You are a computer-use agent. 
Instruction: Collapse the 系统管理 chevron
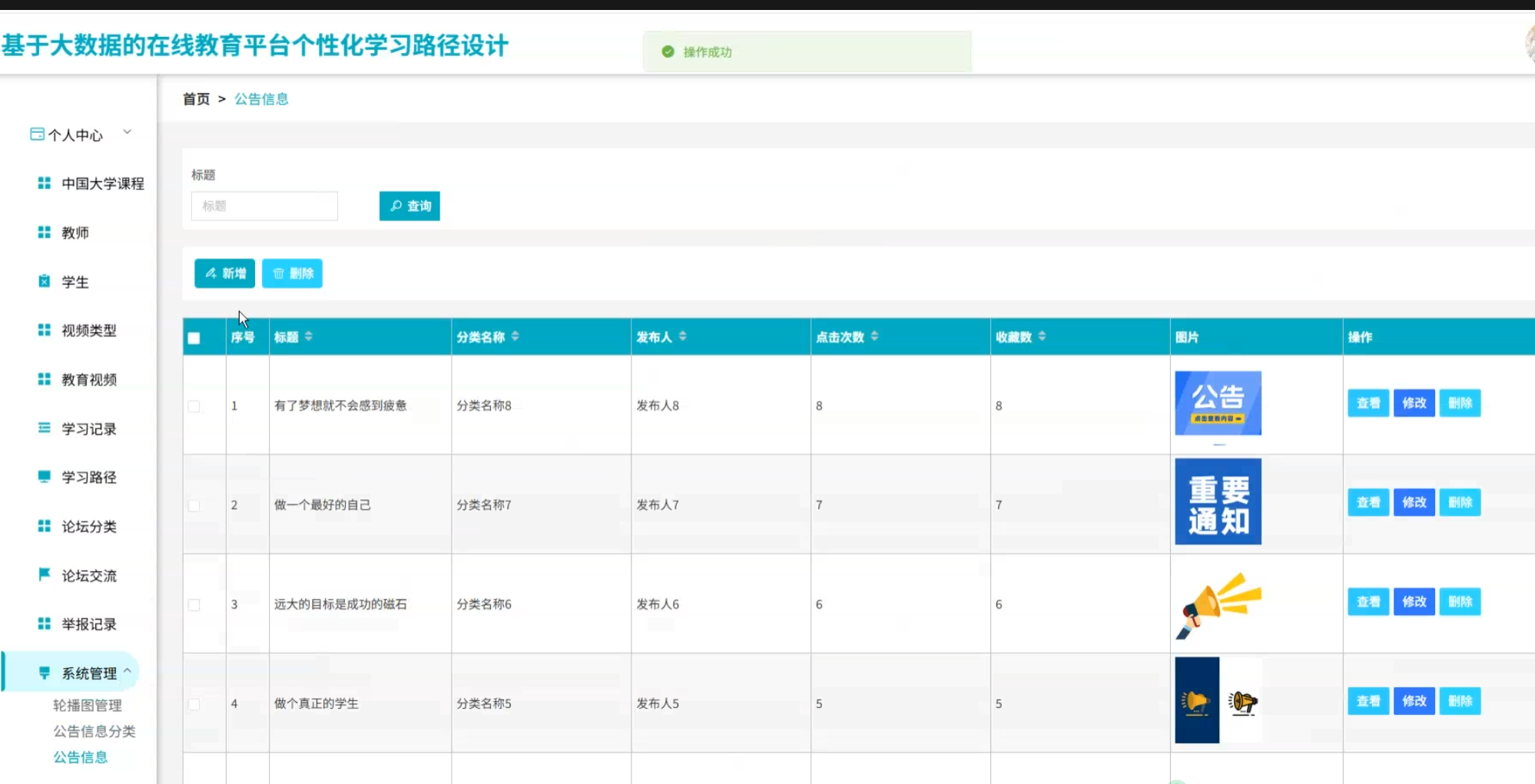click(x=128, y=670)
